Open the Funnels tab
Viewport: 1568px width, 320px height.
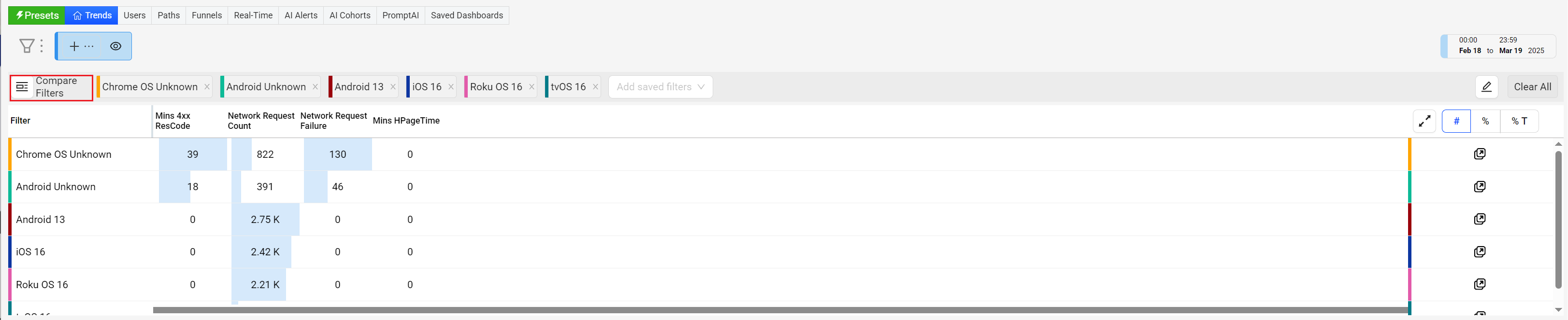[x=206, y=15]
